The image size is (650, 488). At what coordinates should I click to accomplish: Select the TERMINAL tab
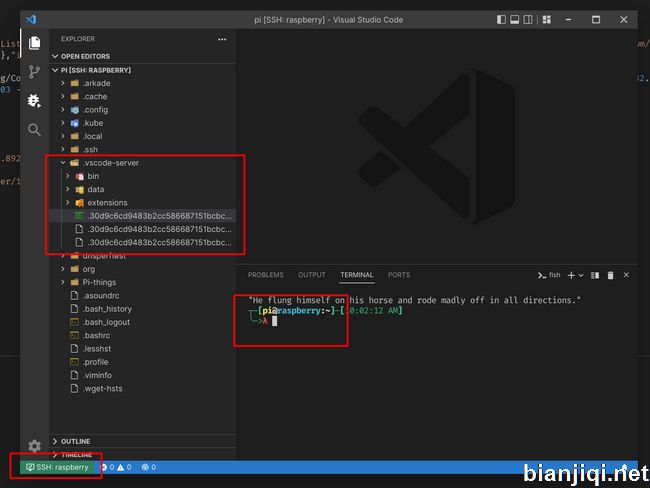(357, 275)
